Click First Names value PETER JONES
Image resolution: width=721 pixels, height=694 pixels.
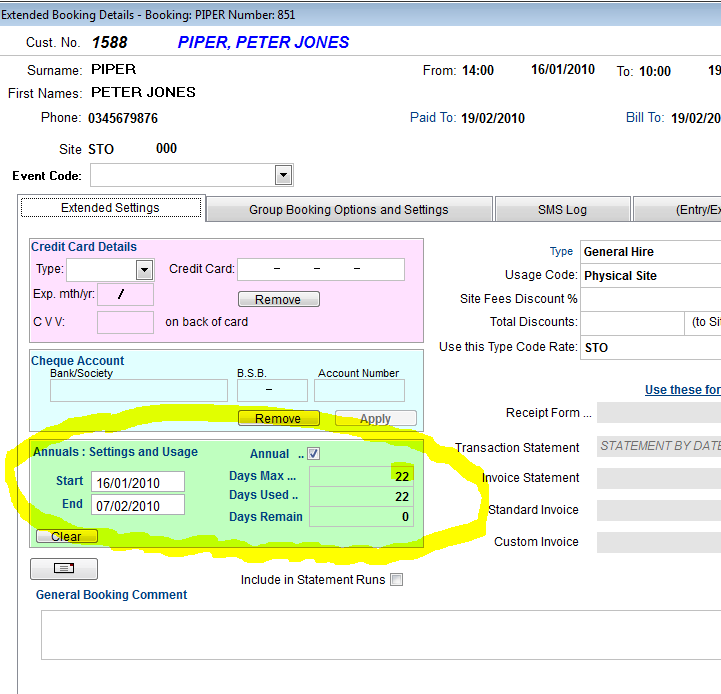[x=143, y=92]
